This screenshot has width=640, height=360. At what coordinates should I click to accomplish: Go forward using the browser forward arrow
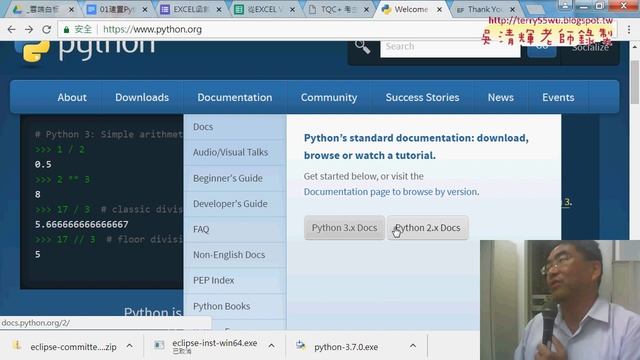(29, 29)
